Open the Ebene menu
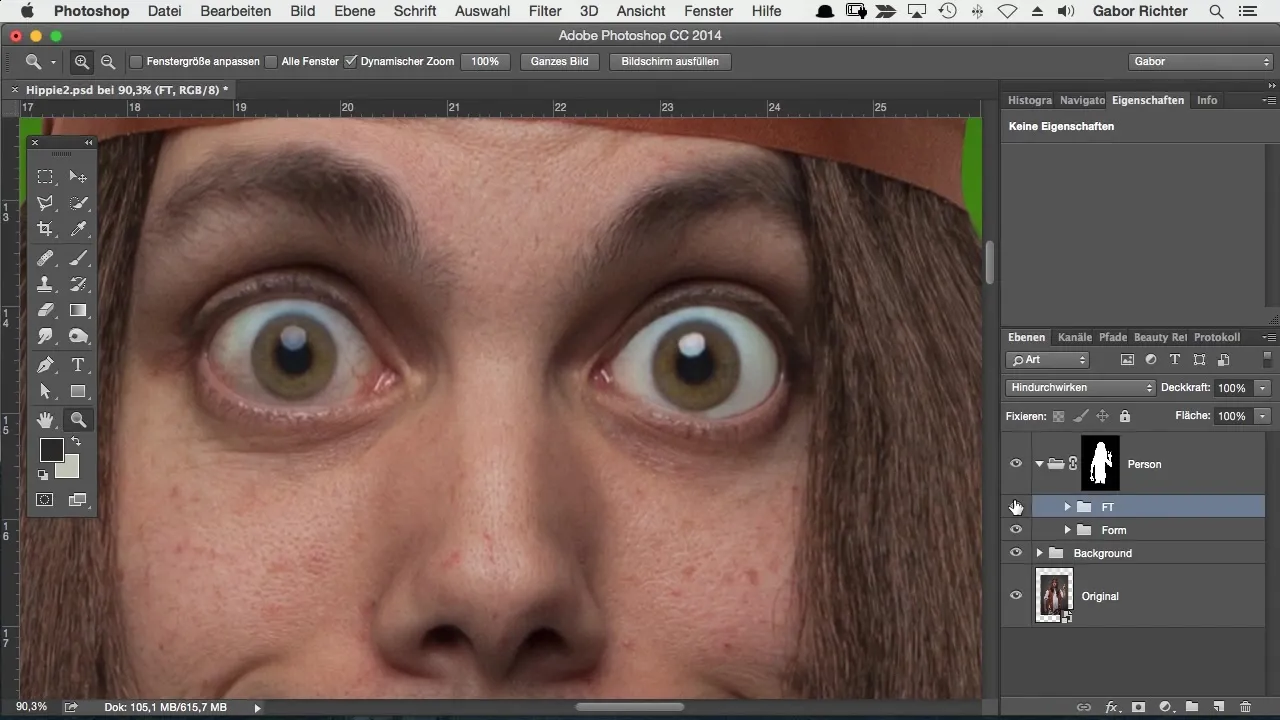Viewport: 1280px width, 720px height. (355, 11)
